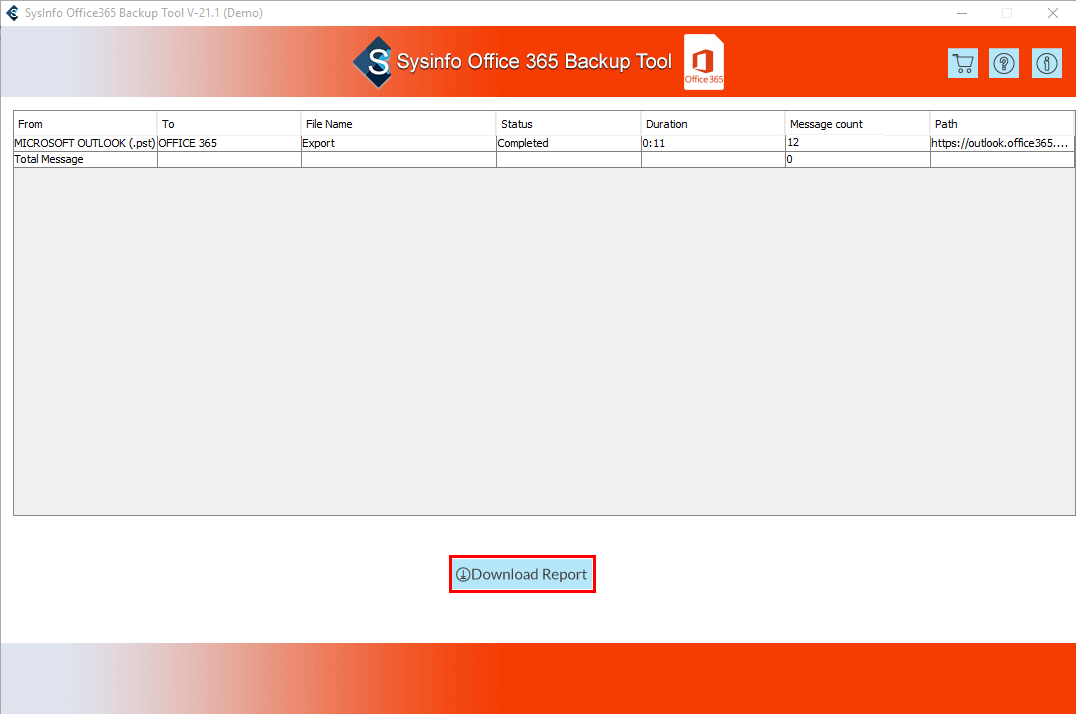The height and width of the screenshot is (714, 1076).
Task: Click the Status column header
Action: click(568, 124)
